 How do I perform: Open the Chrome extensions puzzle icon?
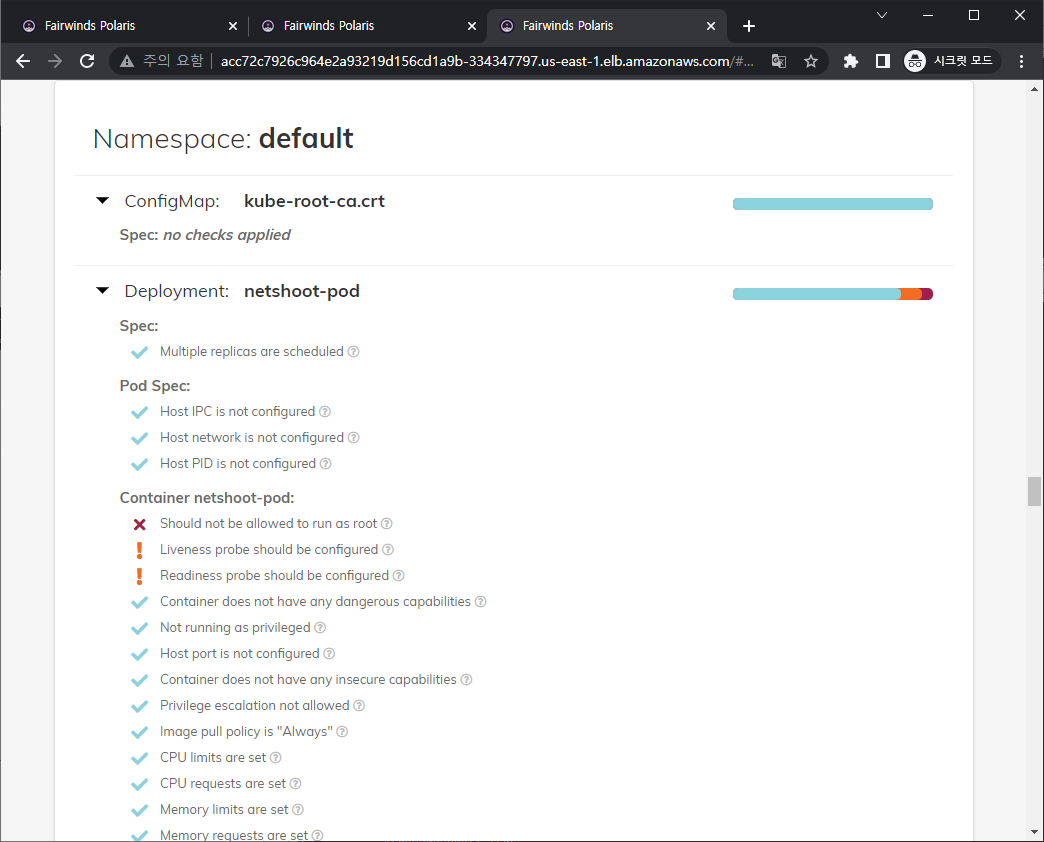click(849, 61)
